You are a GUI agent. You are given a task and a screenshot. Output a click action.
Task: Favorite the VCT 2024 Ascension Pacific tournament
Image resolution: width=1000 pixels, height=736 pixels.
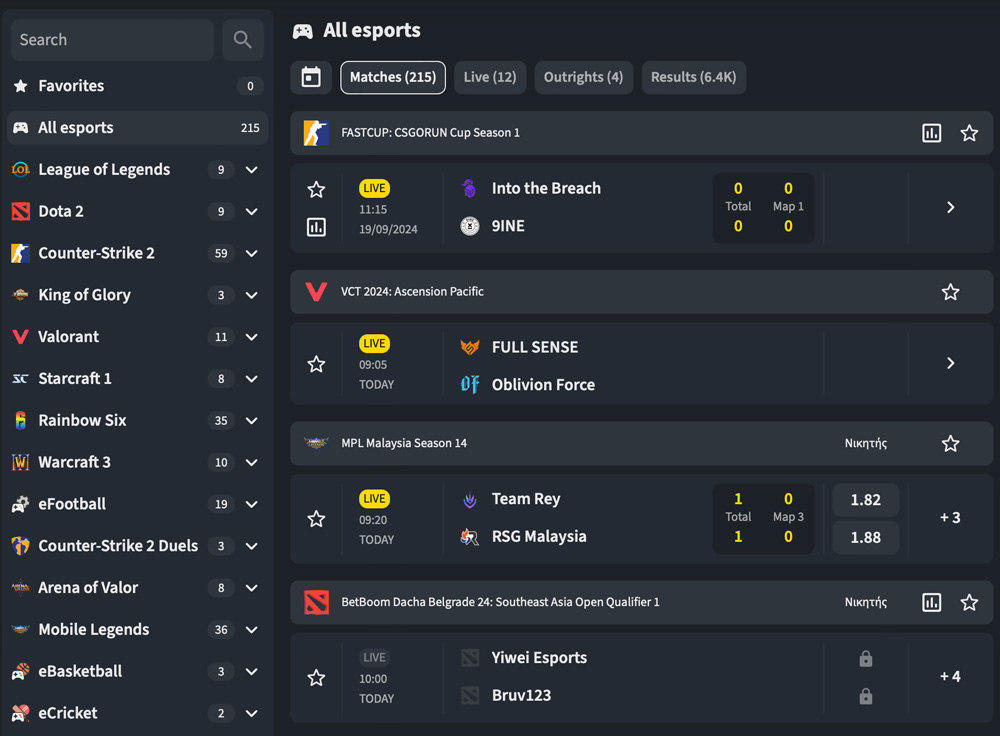click(x=950, y=292)
